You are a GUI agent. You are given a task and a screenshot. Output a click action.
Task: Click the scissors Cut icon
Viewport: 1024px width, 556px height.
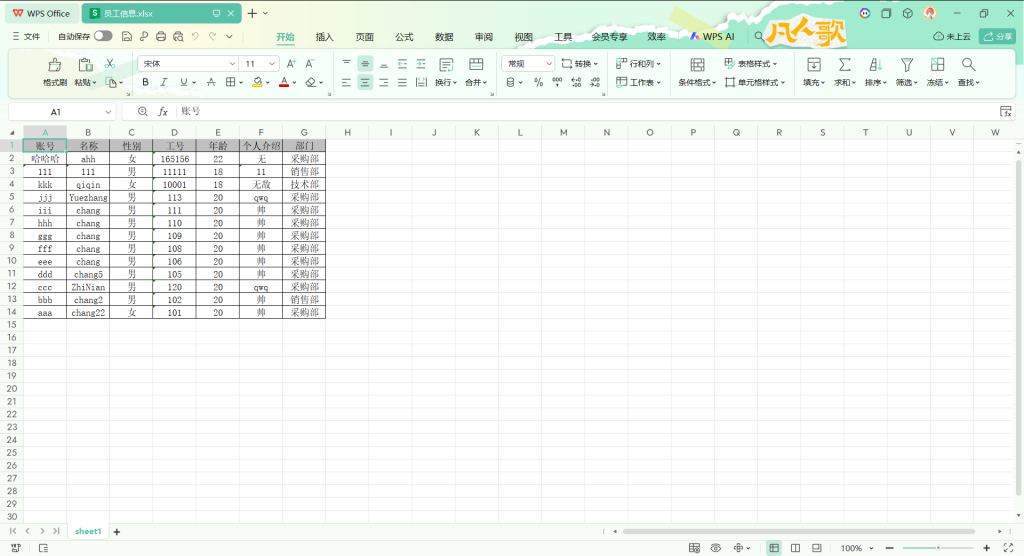(110, 64)
